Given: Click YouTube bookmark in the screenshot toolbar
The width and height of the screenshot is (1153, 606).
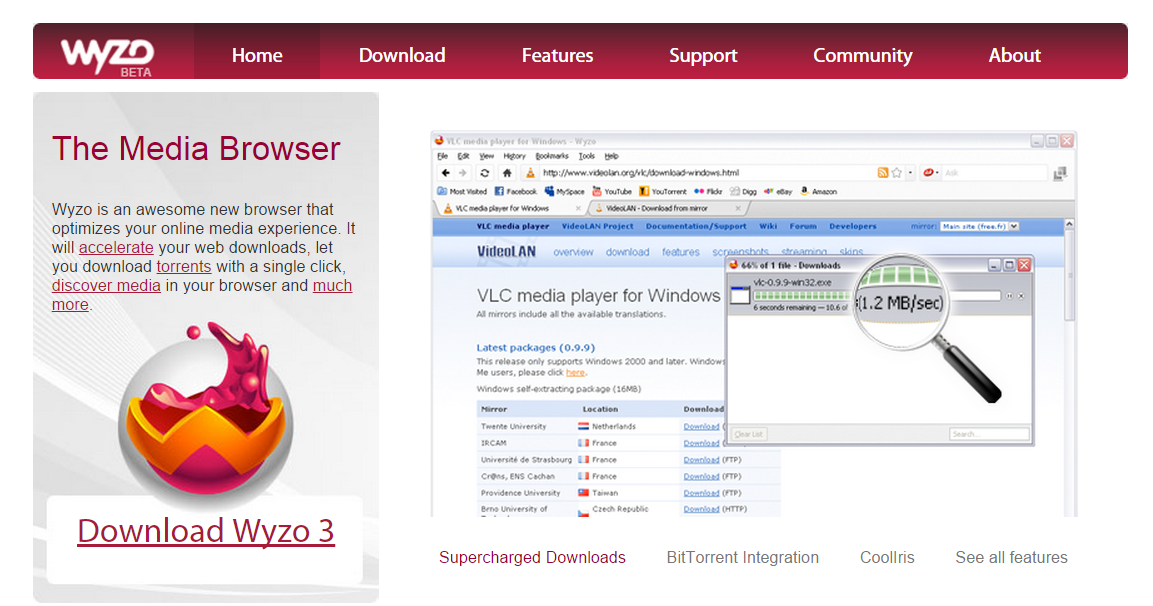Looking at the screenshot, I should (x=612, y=191).
